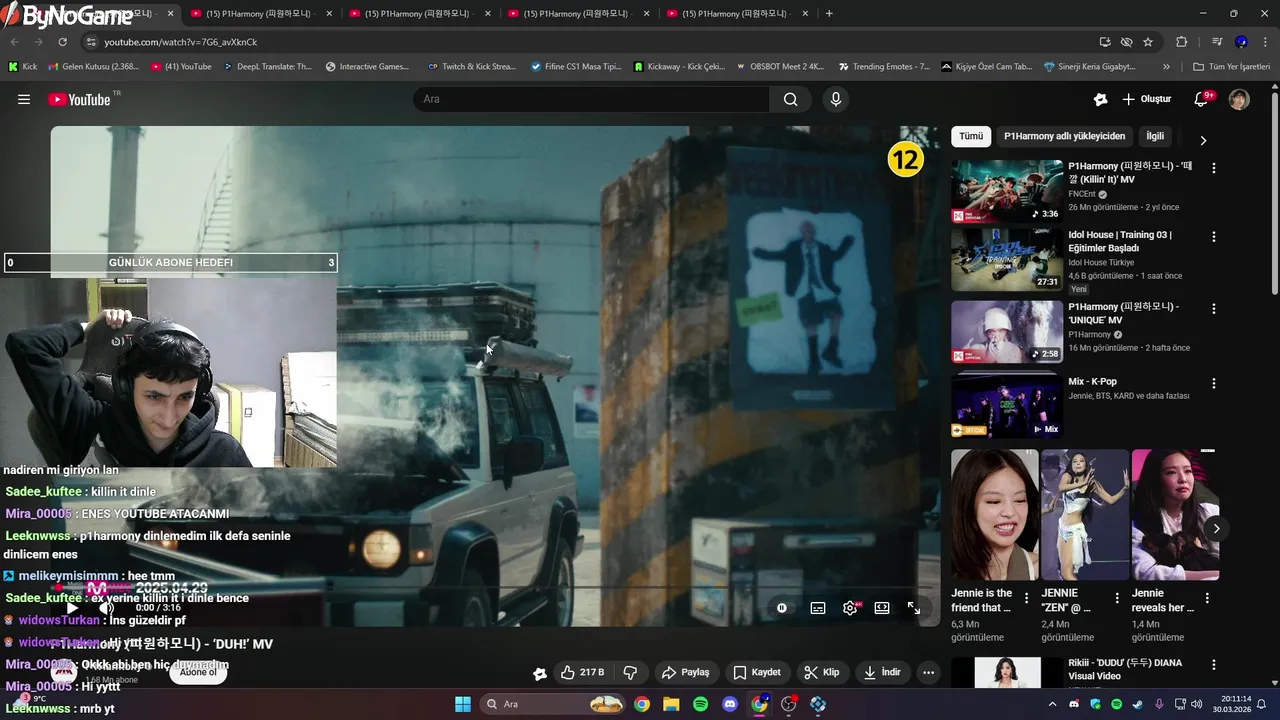Image resolution: width=1280 pixels, height=720 pixels.
Task: Click the video progress bar
Action: click(x=495, y=588)
